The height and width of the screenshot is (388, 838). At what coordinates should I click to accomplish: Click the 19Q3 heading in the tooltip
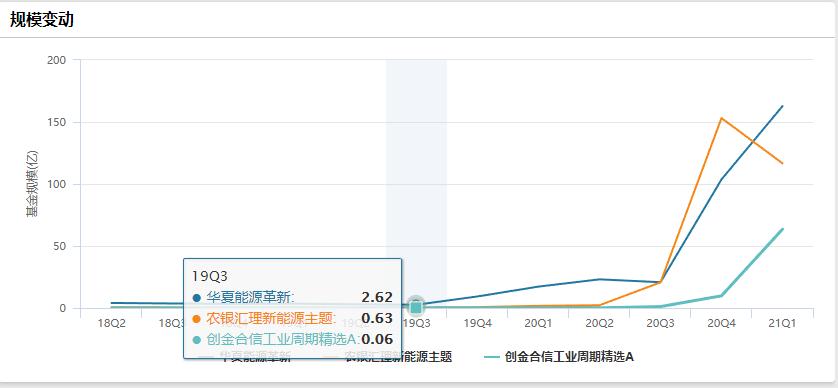point(210,276)
